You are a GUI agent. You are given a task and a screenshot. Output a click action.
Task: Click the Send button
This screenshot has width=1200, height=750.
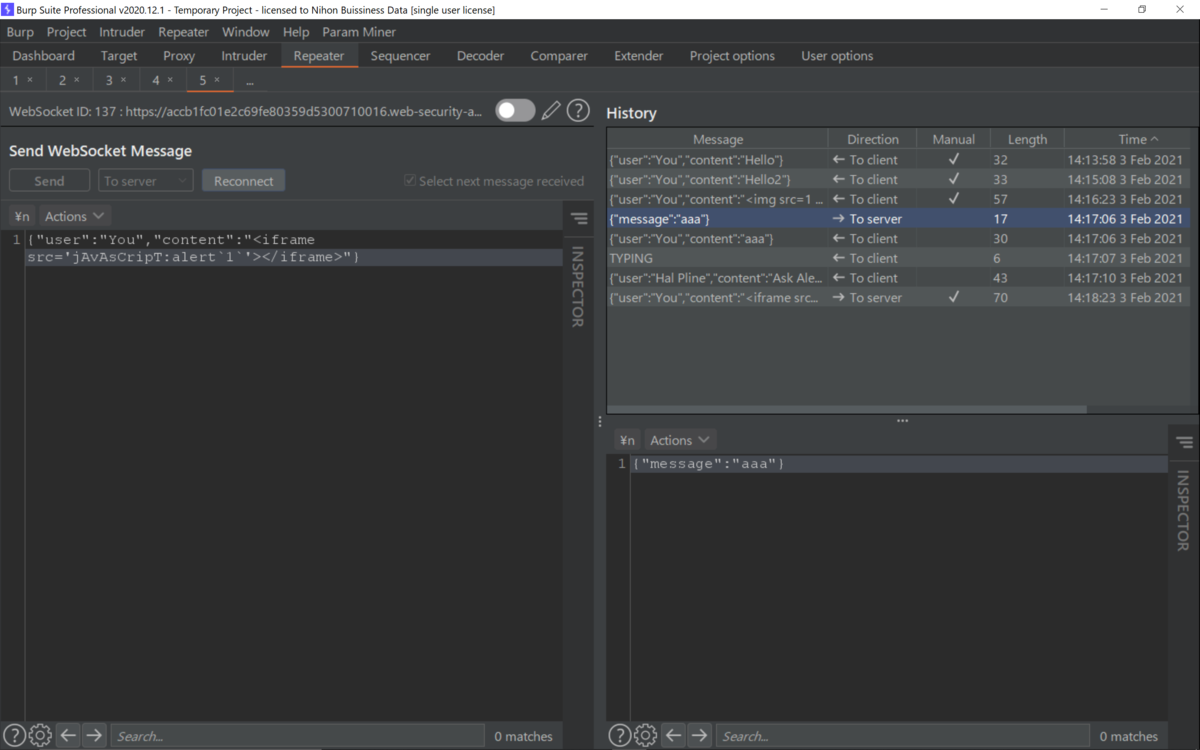click(x=49, y=181)
